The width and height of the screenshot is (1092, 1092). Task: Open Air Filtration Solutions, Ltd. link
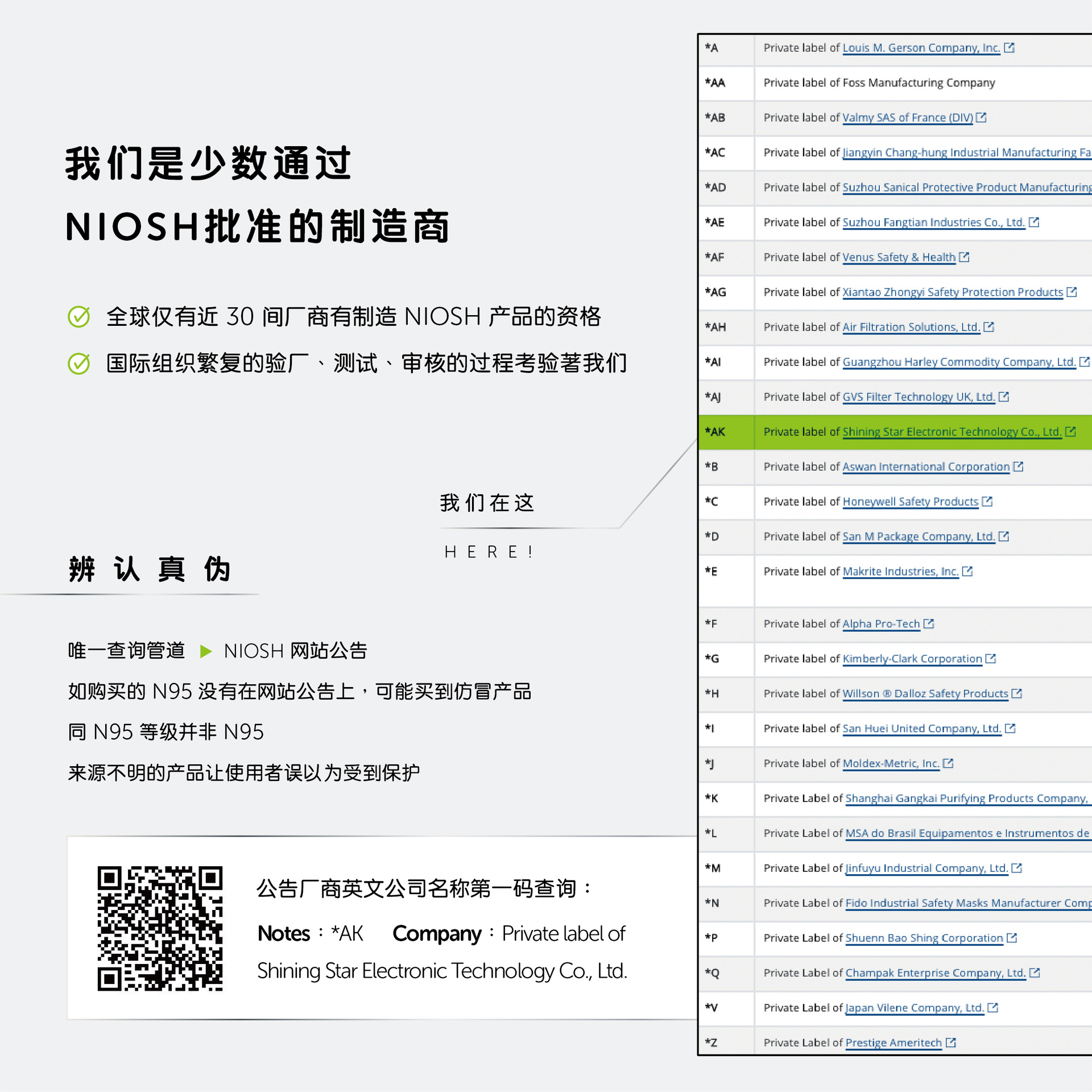[x=911, y=327]
